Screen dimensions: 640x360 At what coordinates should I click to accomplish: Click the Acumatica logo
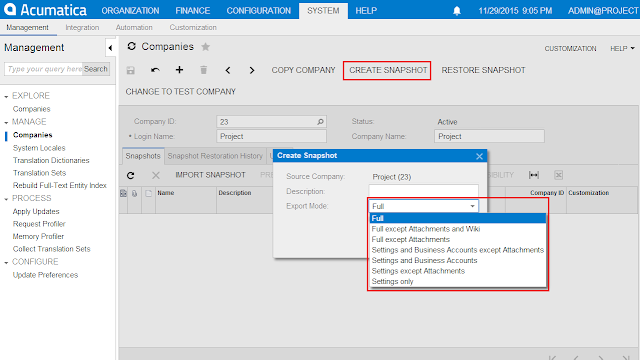(x=44, y=9)
